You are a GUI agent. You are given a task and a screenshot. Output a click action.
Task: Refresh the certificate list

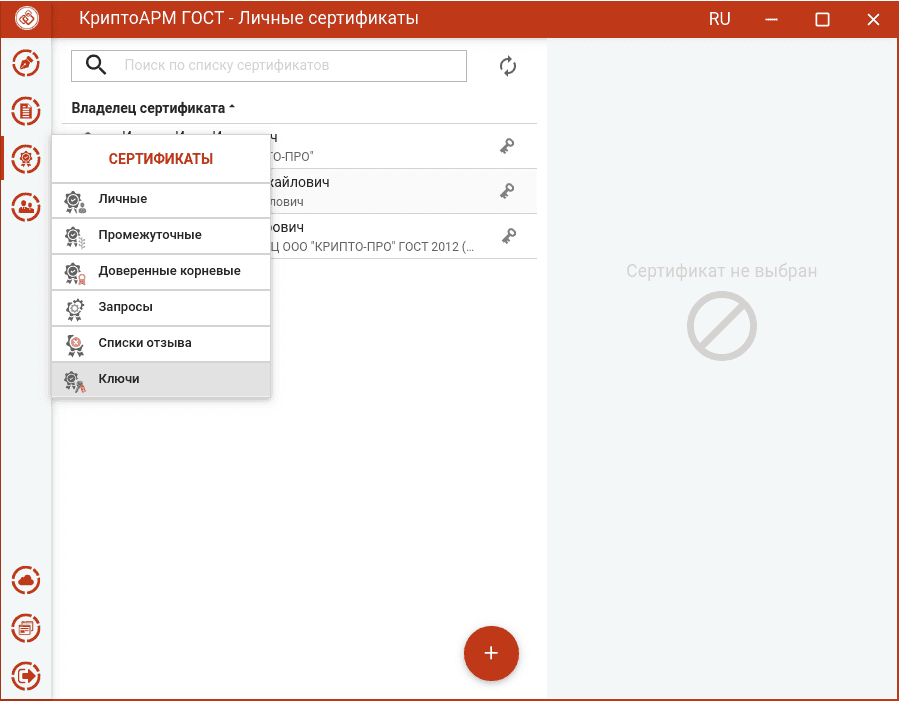pyautogui.click(x=507, y=66)
